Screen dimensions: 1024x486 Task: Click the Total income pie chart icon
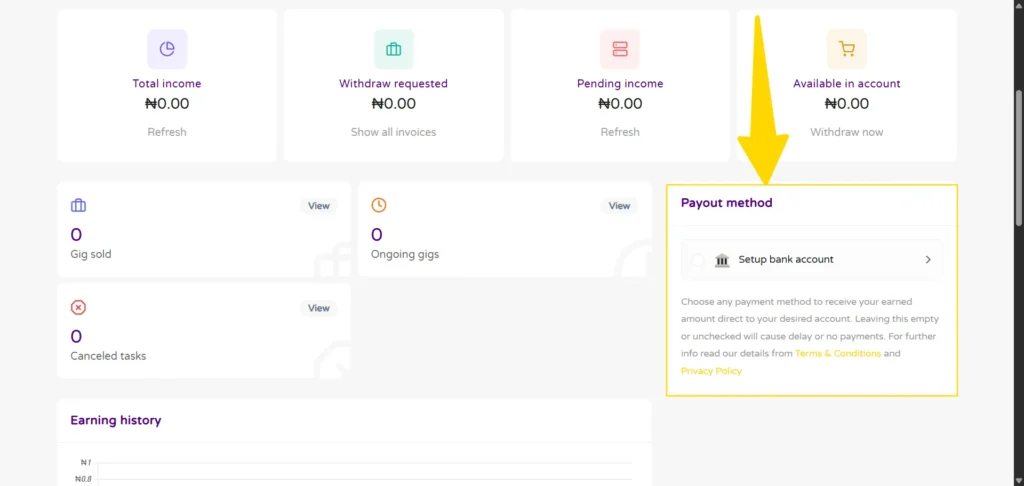click(x=167, y=48)
